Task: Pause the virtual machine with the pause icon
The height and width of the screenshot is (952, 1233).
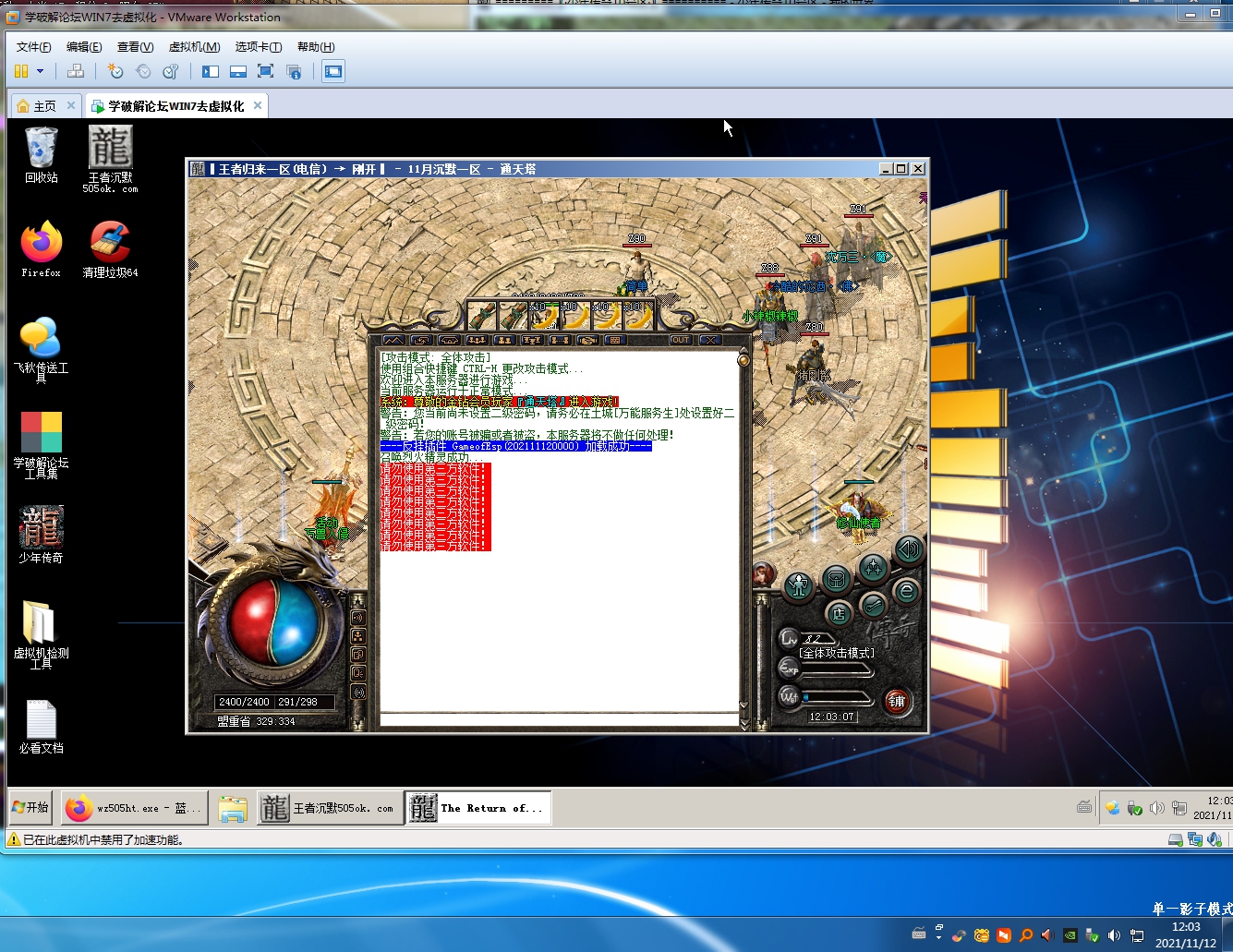Action: [x=21, y=71]
